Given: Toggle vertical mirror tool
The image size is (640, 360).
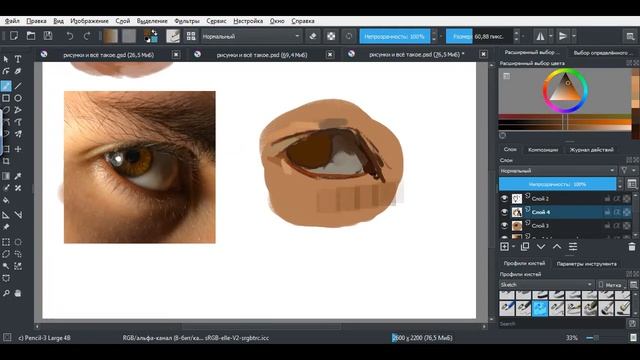Looking at the screenshot, I should click(563, 36).
